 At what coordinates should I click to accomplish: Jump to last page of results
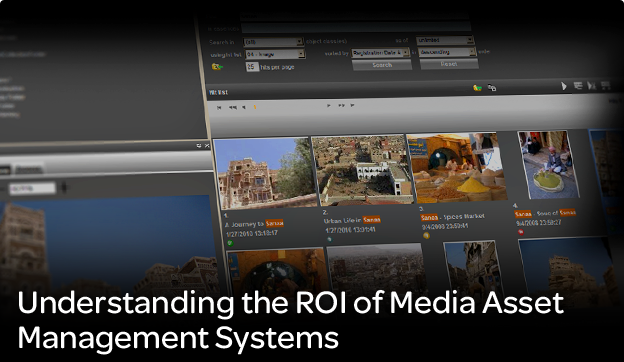coord(353,105)
